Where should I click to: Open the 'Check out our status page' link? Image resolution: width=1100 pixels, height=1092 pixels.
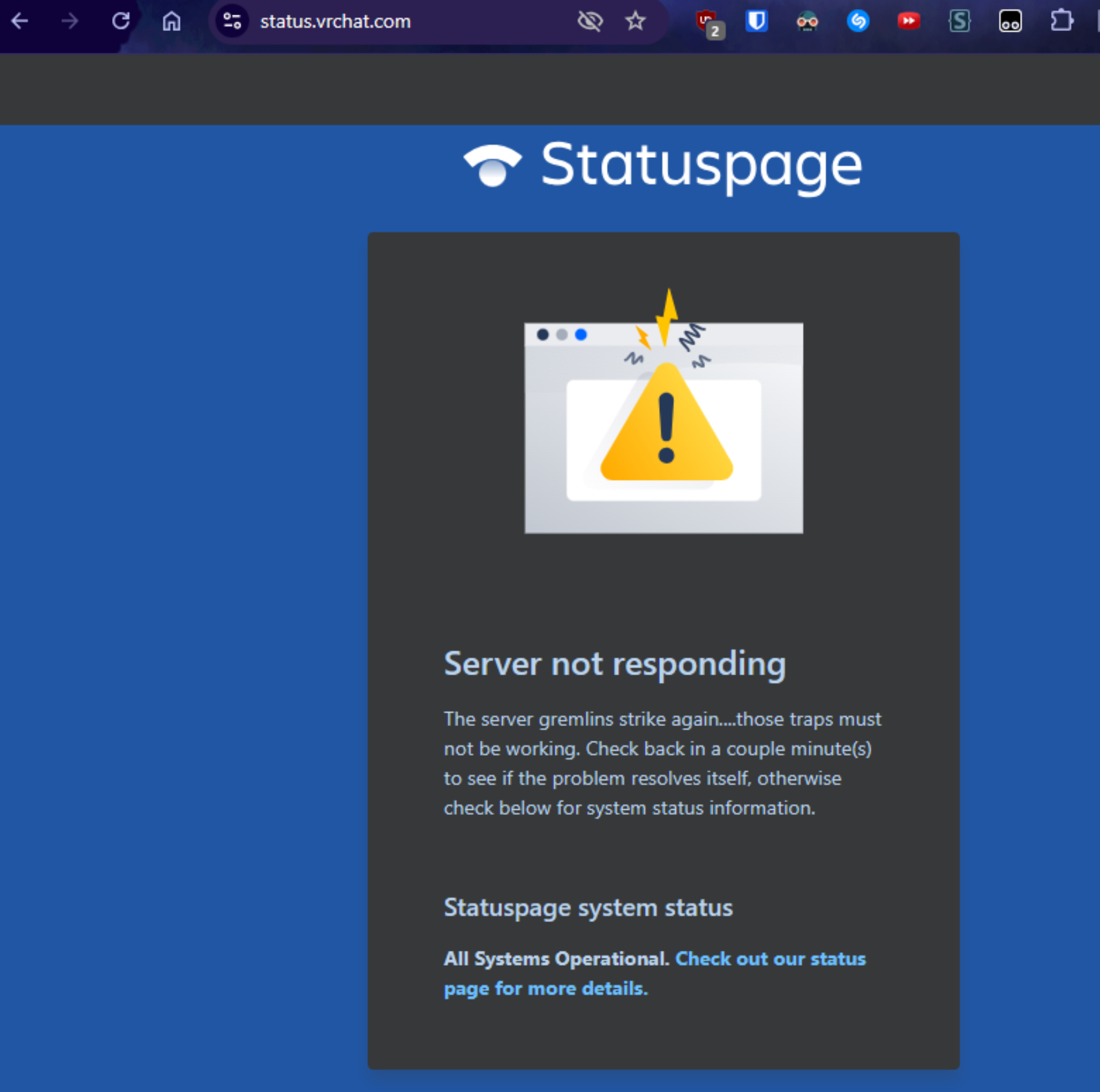769,959
